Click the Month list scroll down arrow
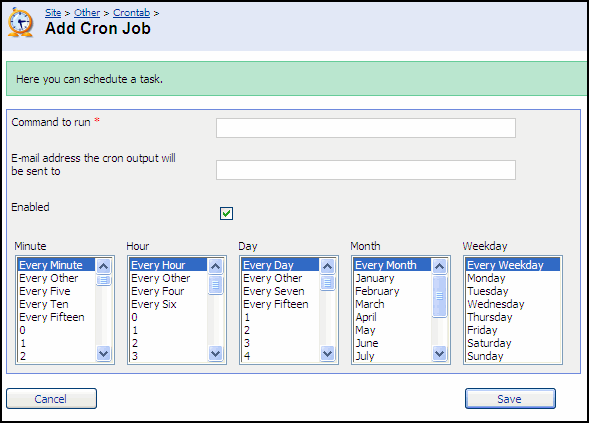 tap(439, 353)
